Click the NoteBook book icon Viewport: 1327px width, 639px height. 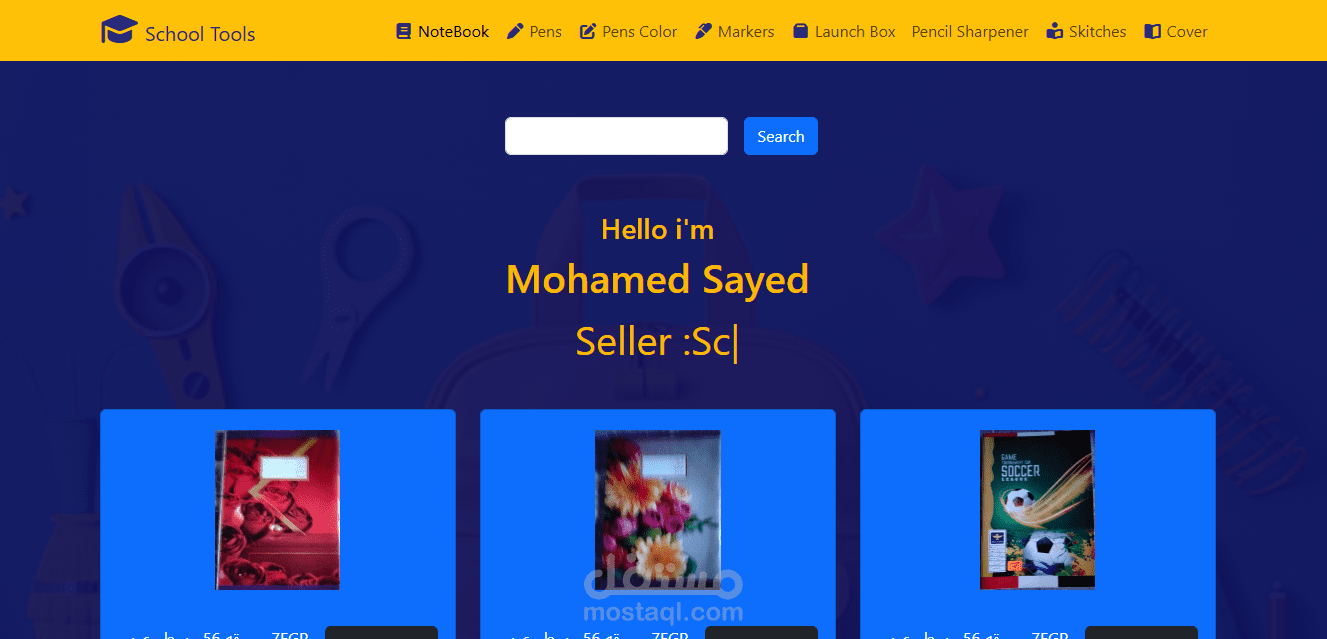click(404, 31)
